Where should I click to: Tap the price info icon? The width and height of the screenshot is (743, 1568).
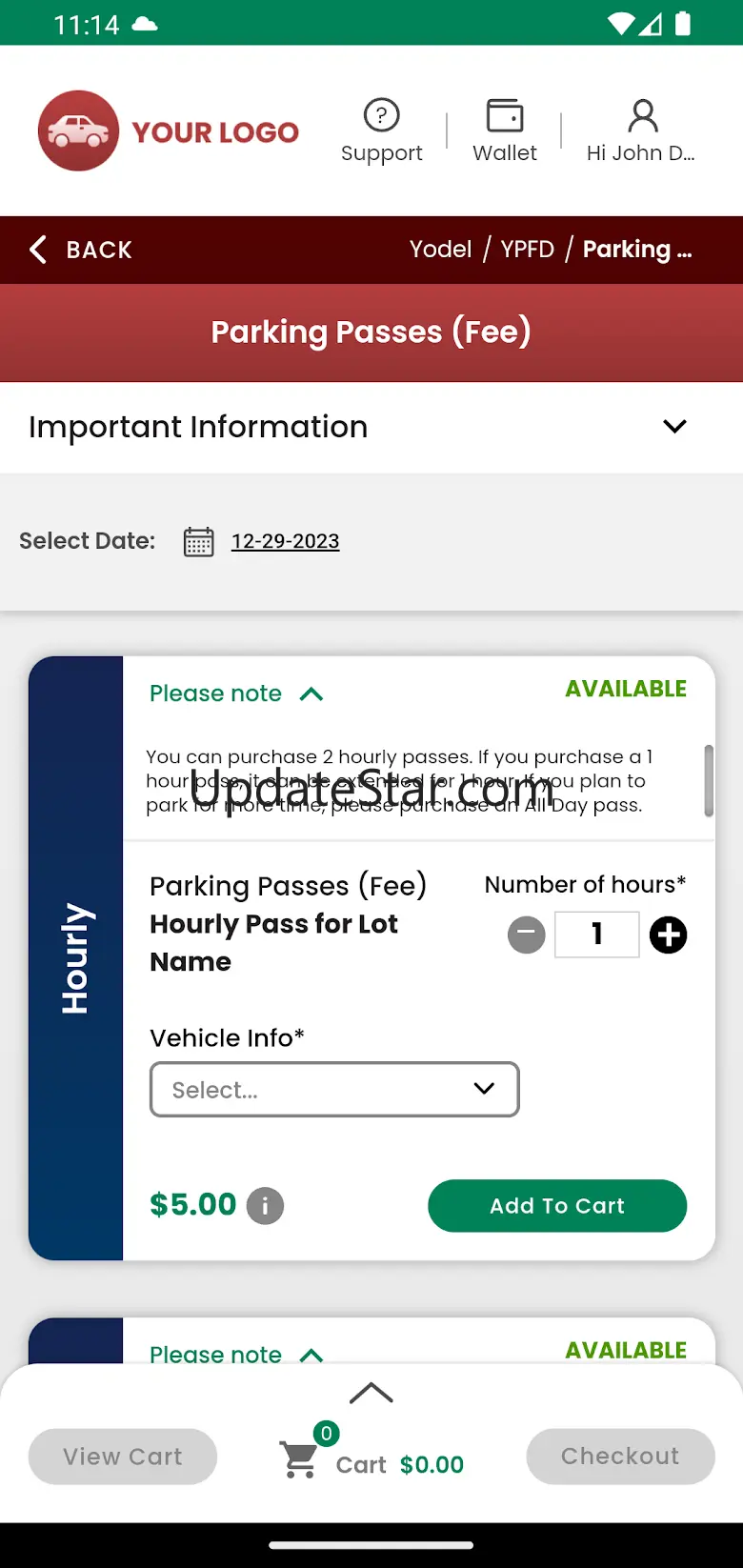coord(265,1206)
